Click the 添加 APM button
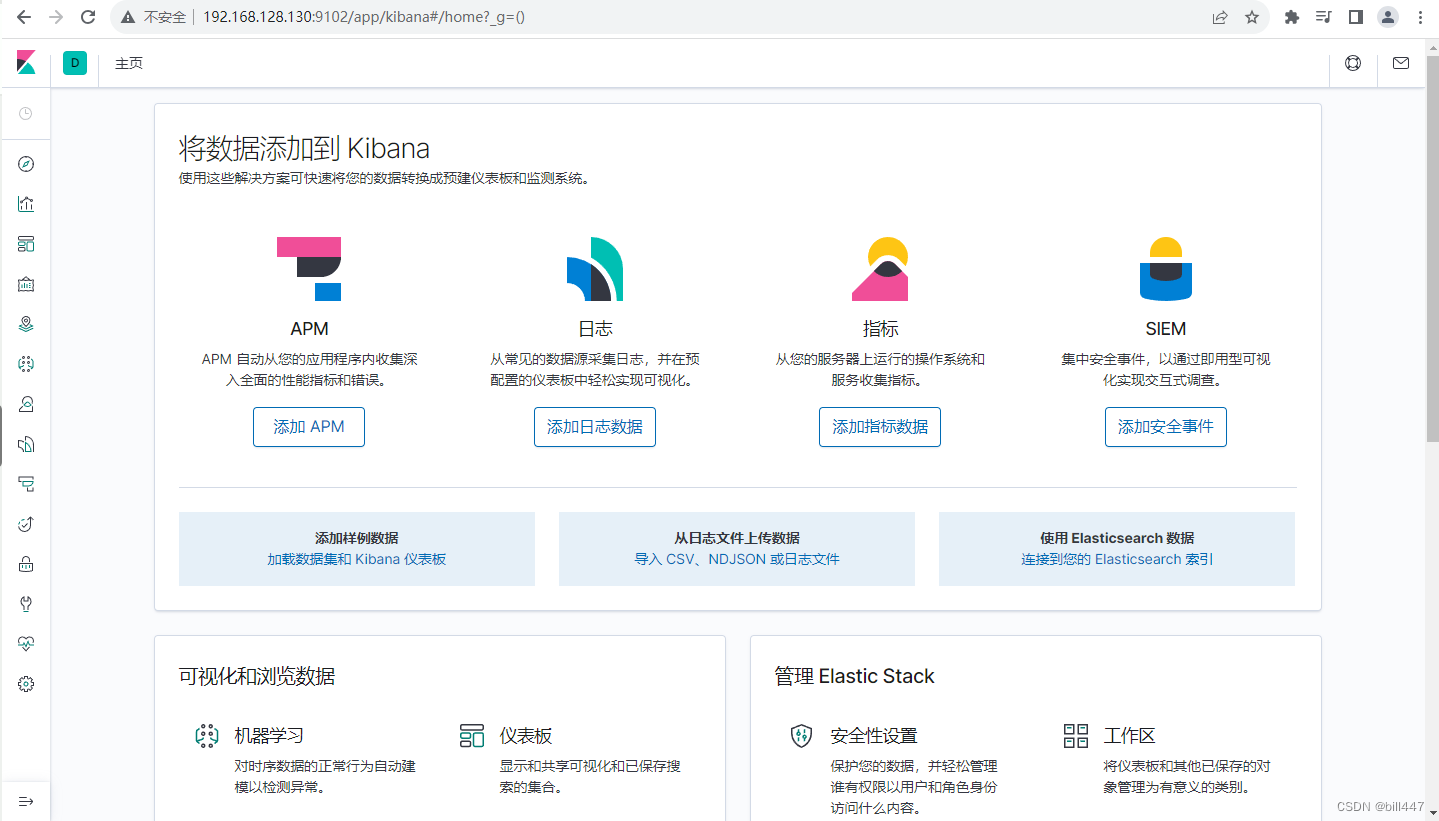 pyautogui.click(x=309, y=427)
